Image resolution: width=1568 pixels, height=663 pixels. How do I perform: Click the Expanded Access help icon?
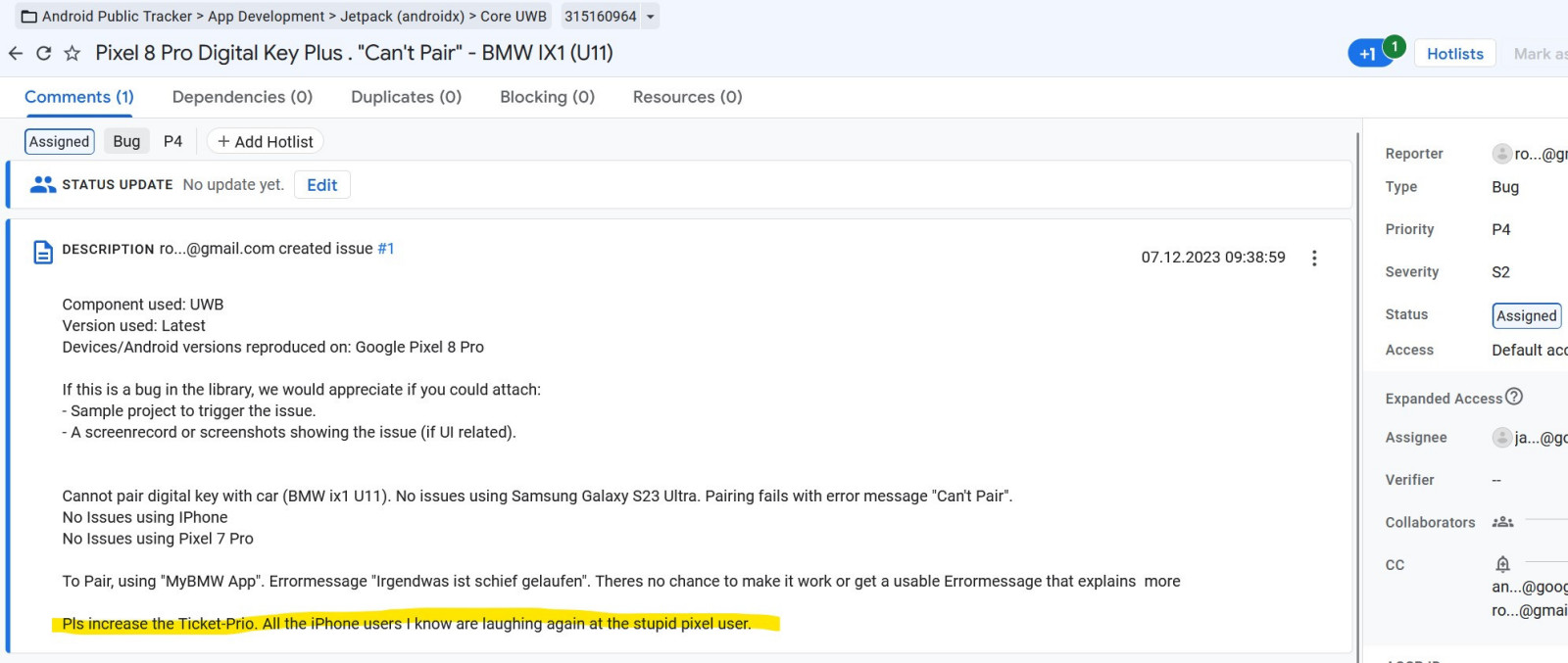(x=1514, y=397)
